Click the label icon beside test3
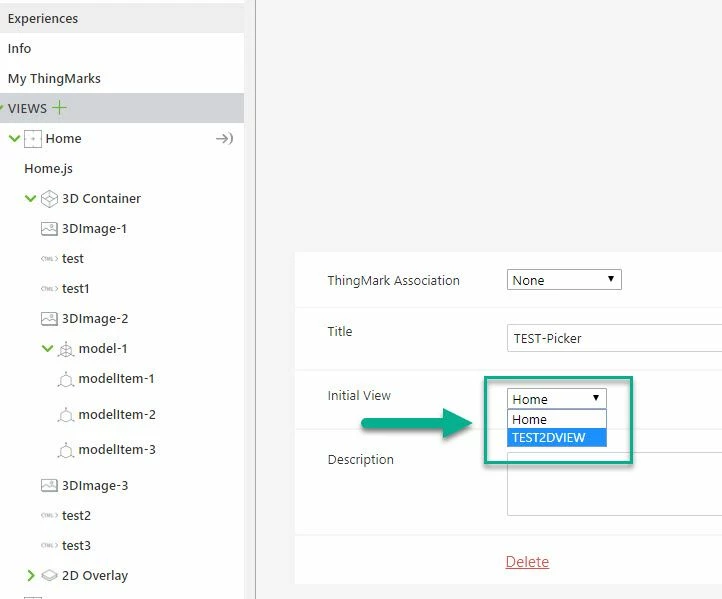Screen dimensions: 722x599 (x=49, y=545)
